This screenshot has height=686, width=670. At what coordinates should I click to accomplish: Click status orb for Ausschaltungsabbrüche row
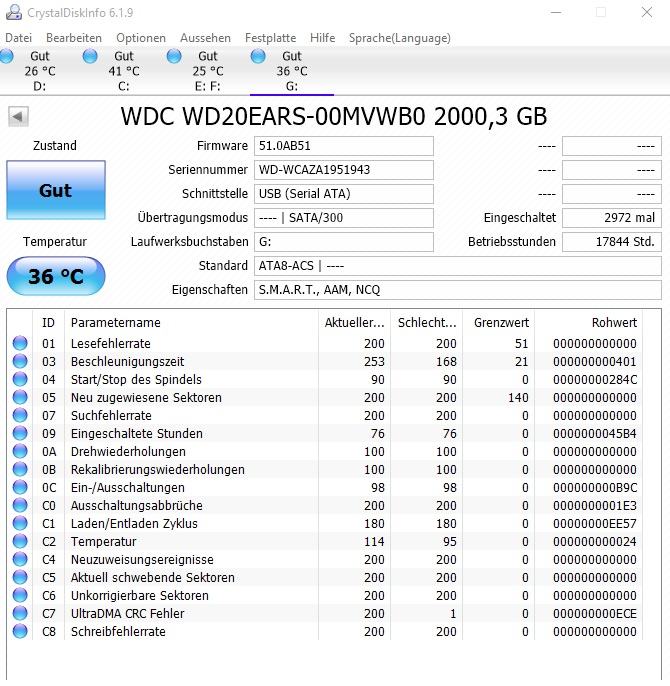(x=20, y=505)
